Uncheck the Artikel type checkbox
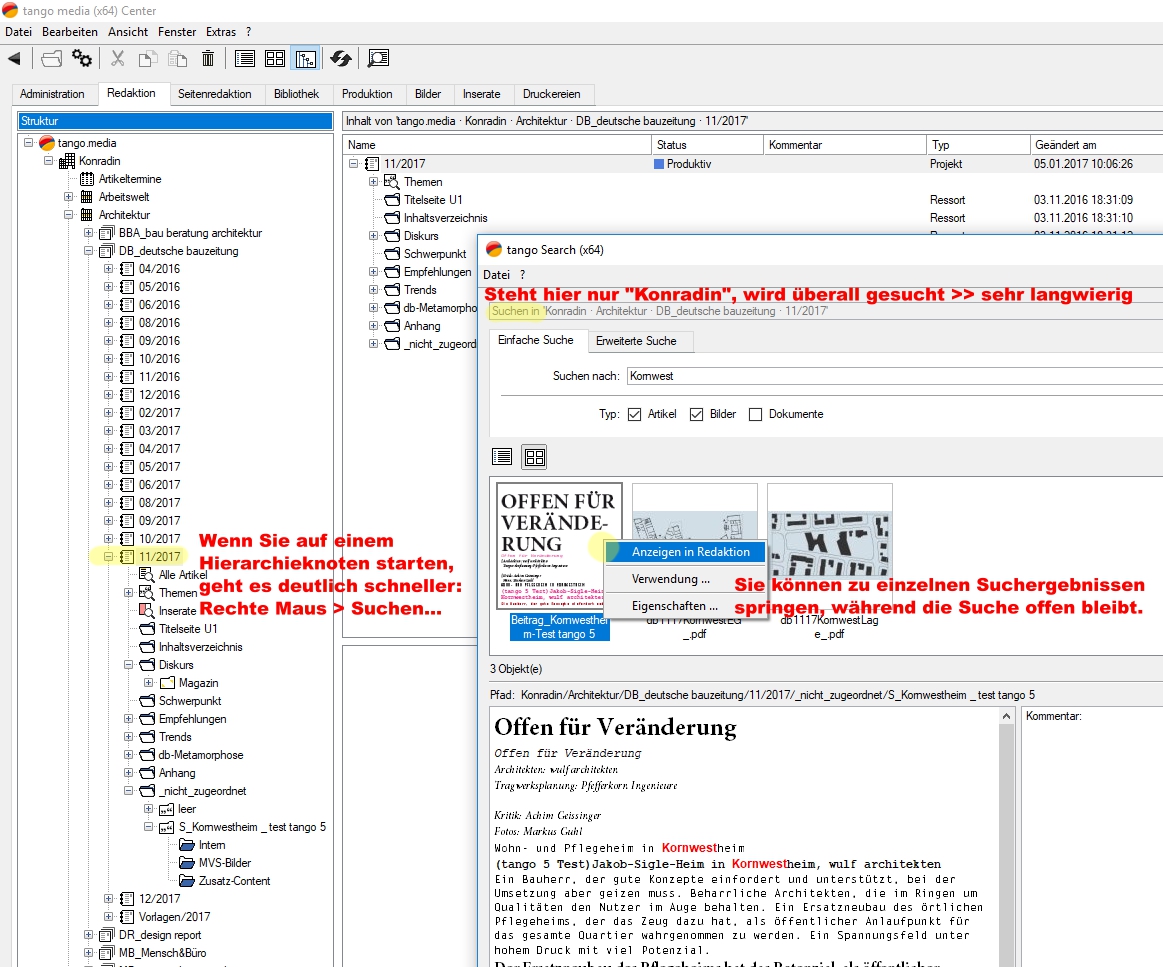1163x967 pixels. [634, 414]
